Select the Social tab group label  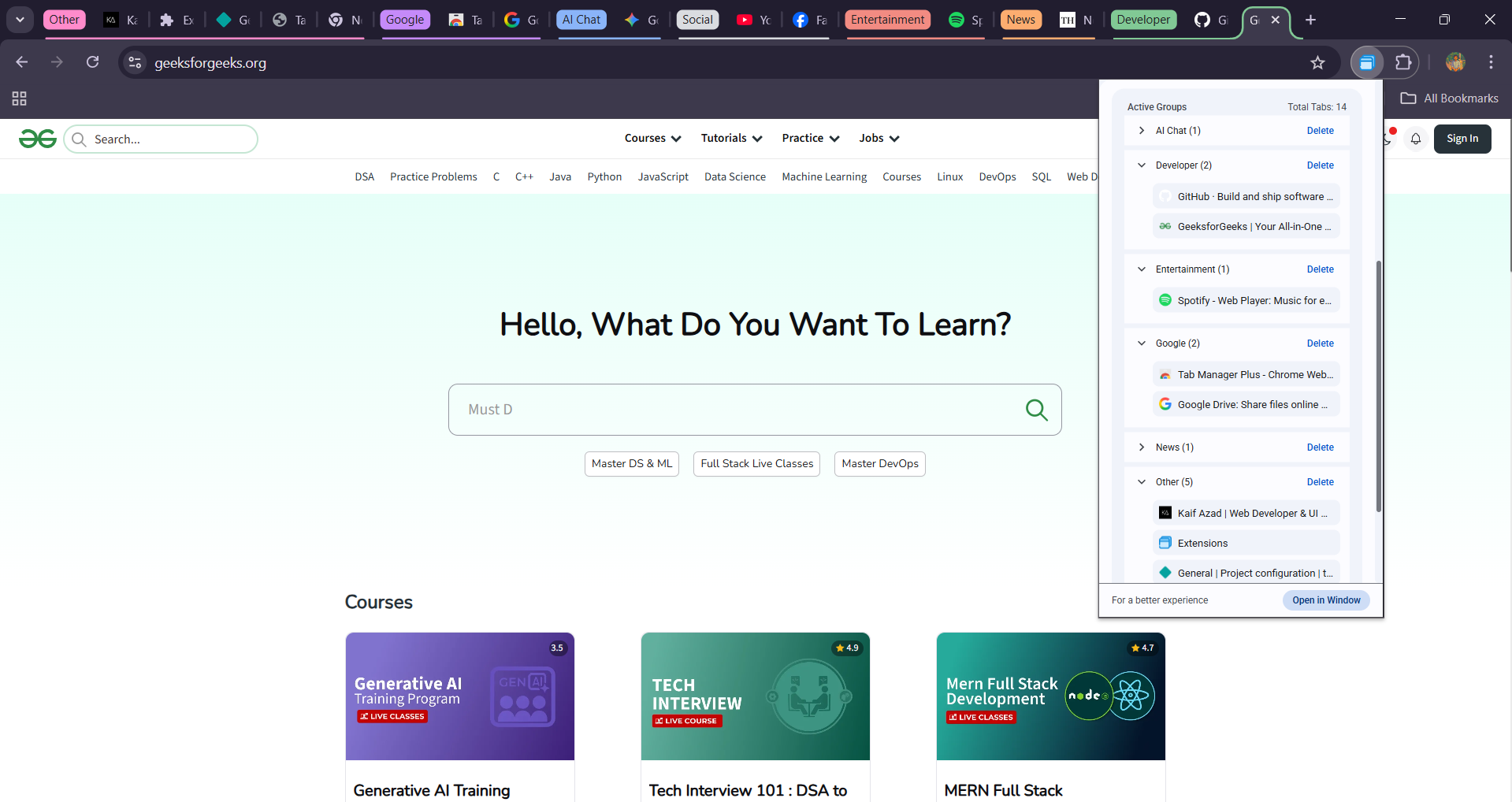click(697, 19)
